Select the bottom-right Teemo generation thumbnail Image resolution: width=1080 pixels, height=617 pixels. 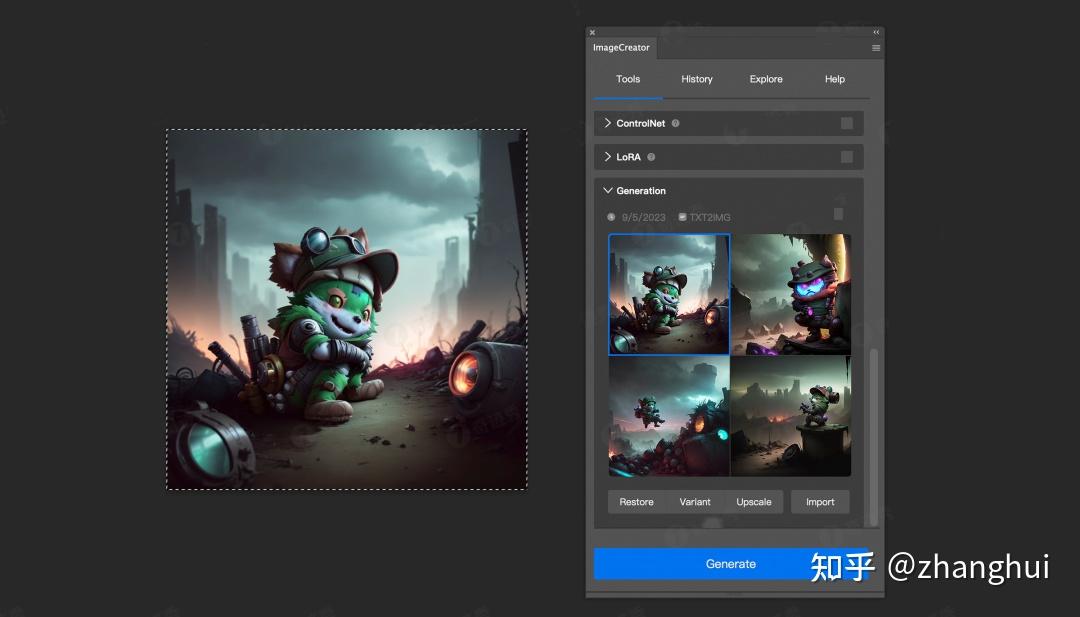790,415
